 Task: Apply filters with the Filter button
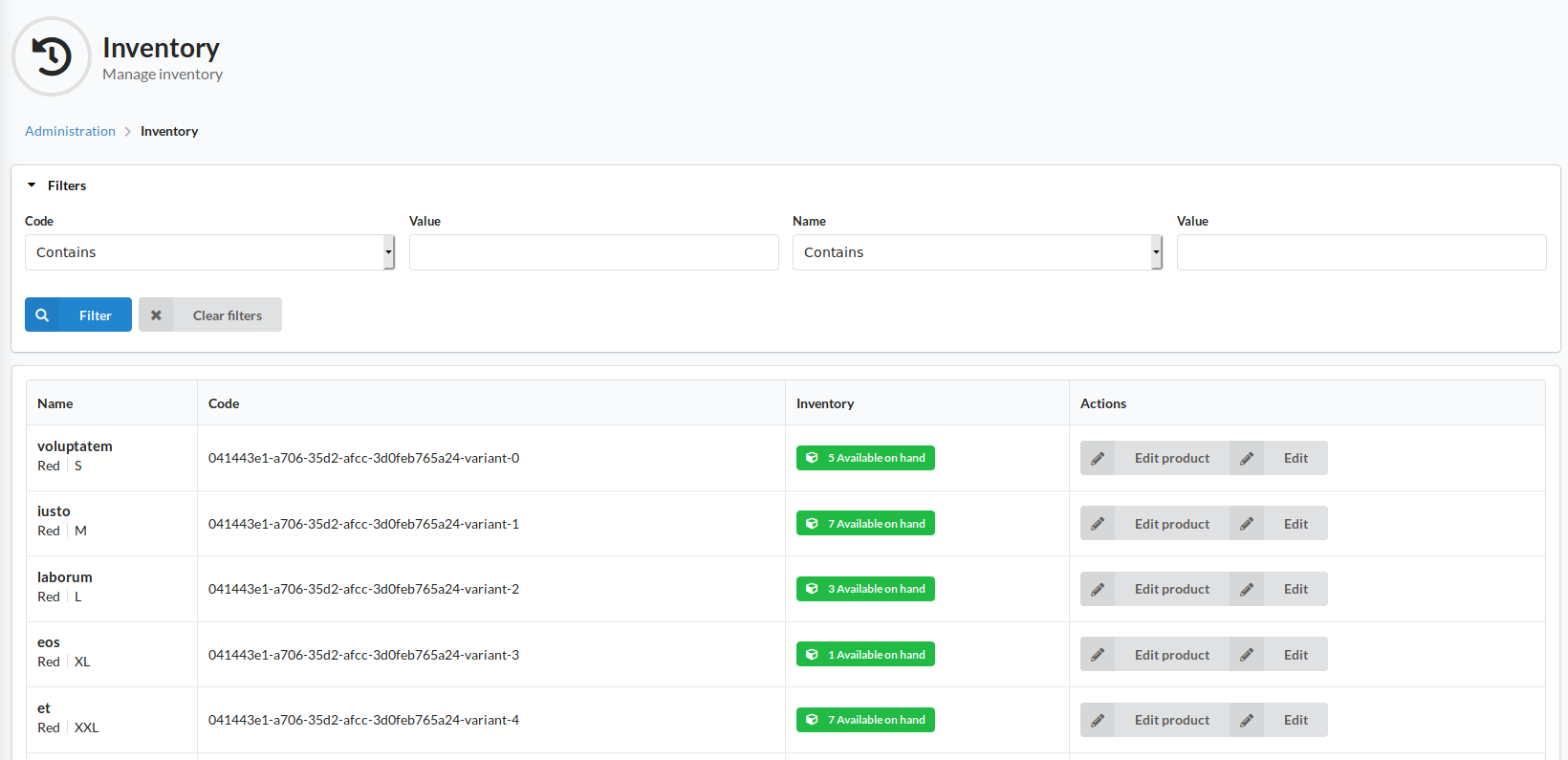[x=78, y=315]
